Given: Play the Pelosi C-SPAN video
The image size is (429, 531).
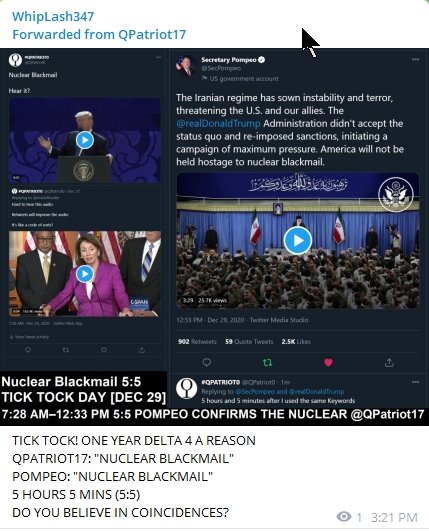Looking at the screenshot, I should (x=85, y=274).
